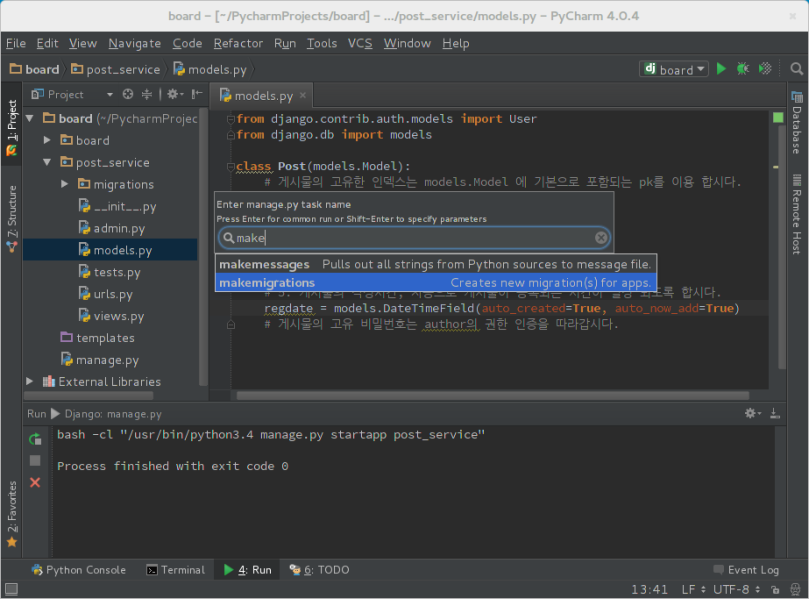Open Python Console tool window

(x=78, y=570)
